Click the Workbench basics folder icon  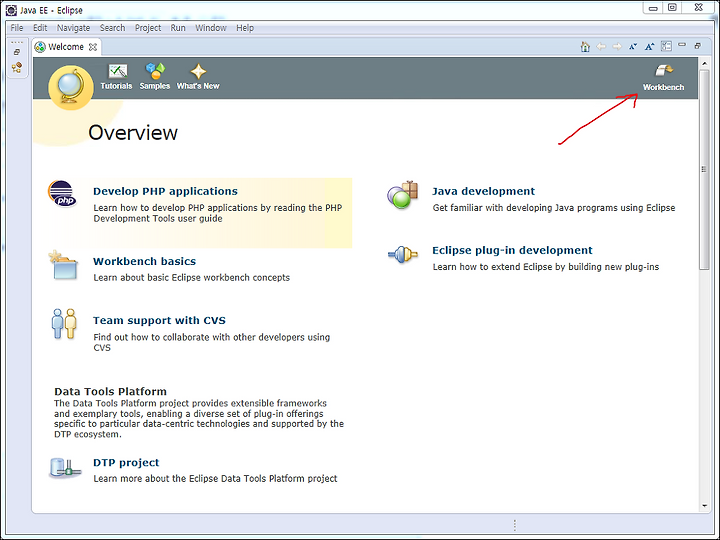point(63,265)
